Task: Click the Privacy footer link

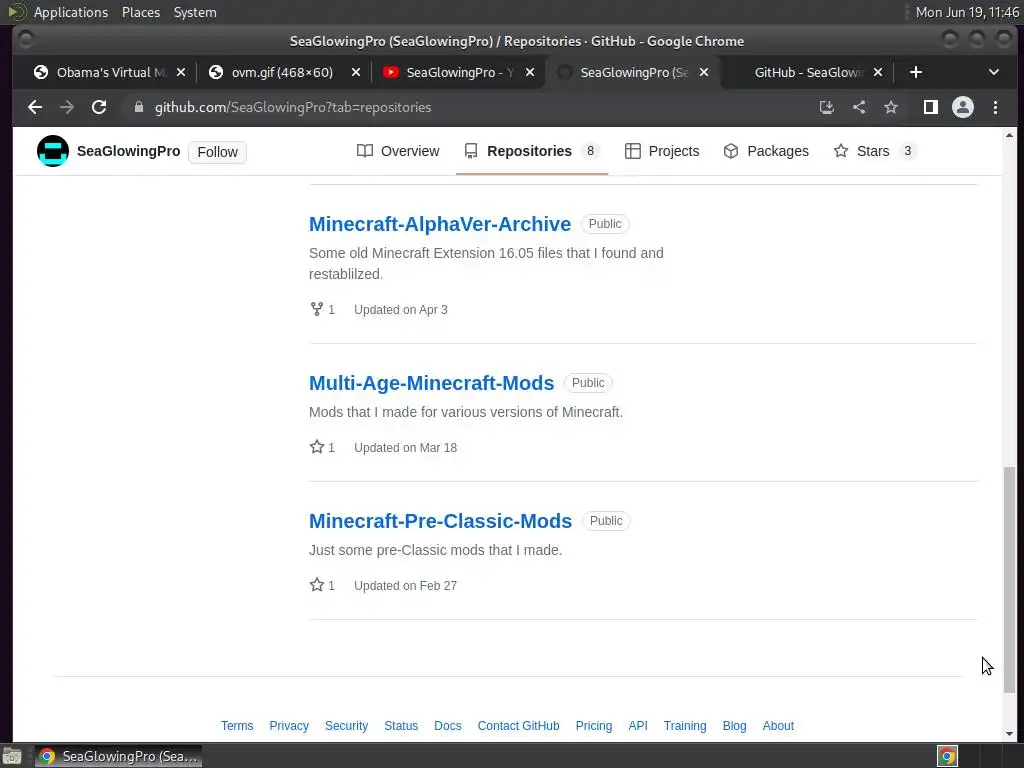Action: 289,726
